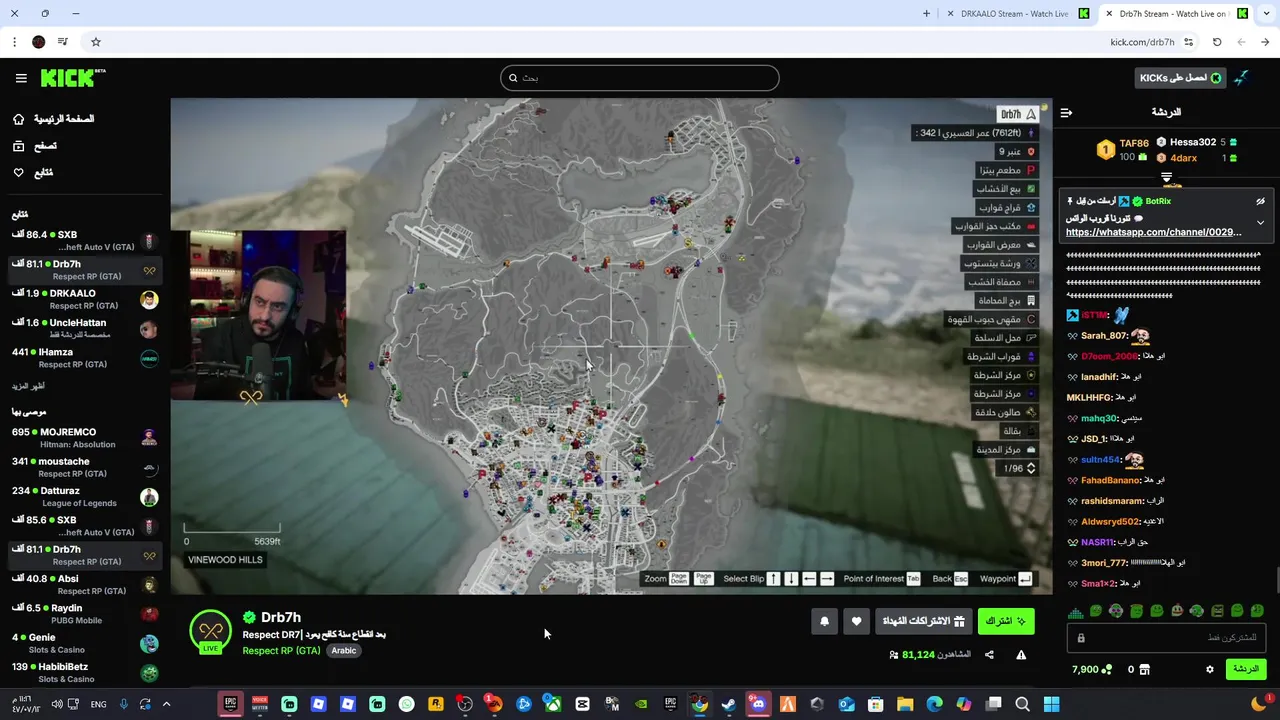Open the IHamza channel in sidebar
The image size is (1280, 720).
click(x=85, y=358)
